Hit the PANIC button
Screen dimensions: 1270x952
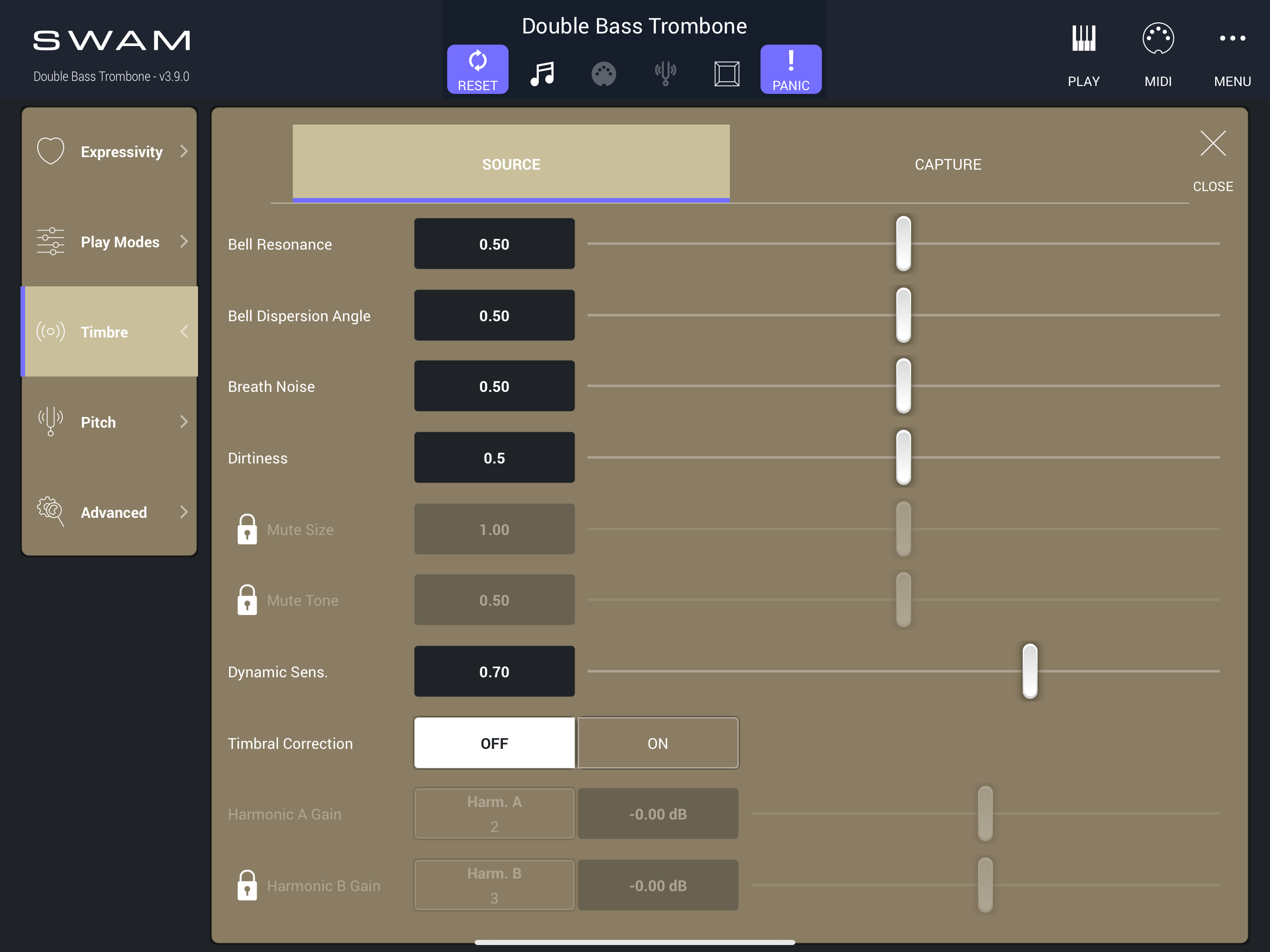point(791,69)
